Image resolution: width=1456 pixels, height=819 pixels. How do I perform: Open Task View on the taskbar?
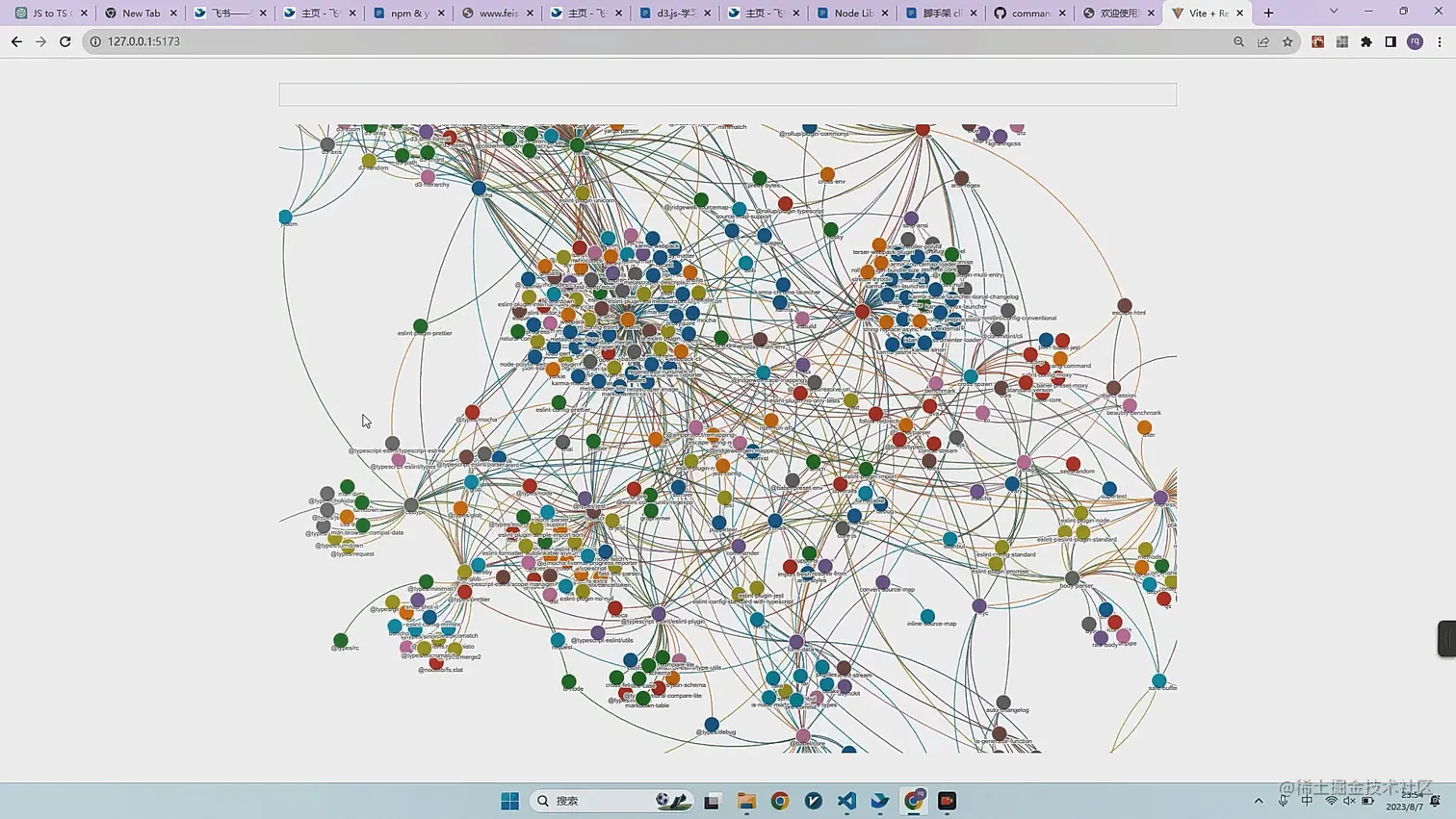[712, 801]
